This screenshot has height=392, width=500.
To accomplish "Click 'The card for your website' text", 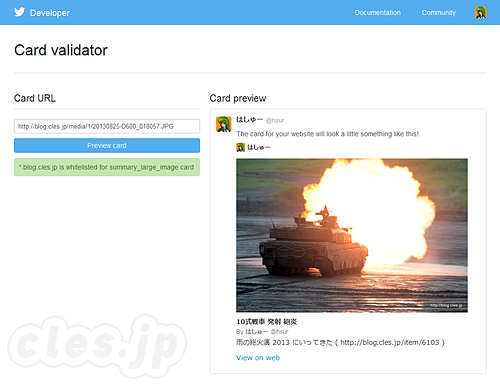I will pyautogui.click(x=327, y=134).
